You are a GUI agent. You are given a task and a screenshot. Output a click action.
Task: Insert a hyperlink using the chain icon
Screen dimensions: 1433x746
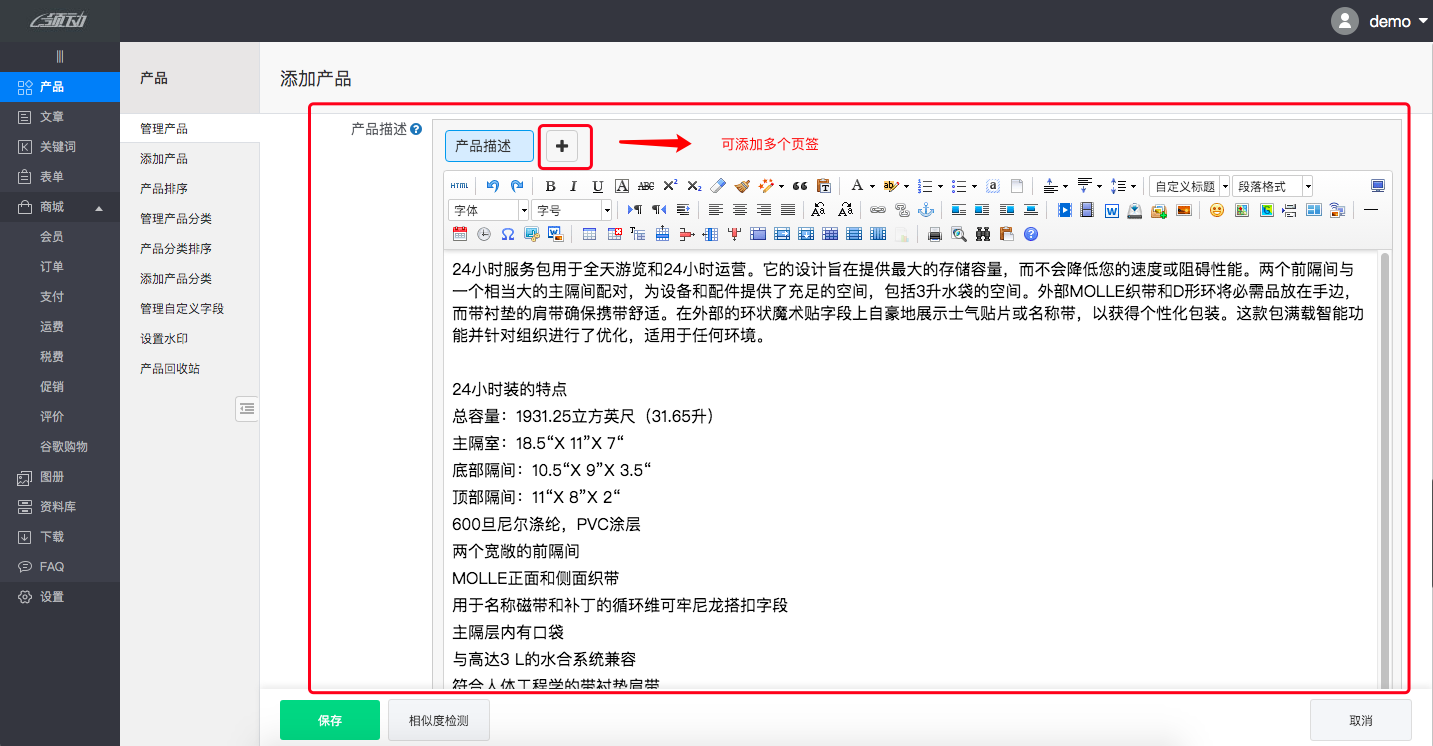coord(877,210)
